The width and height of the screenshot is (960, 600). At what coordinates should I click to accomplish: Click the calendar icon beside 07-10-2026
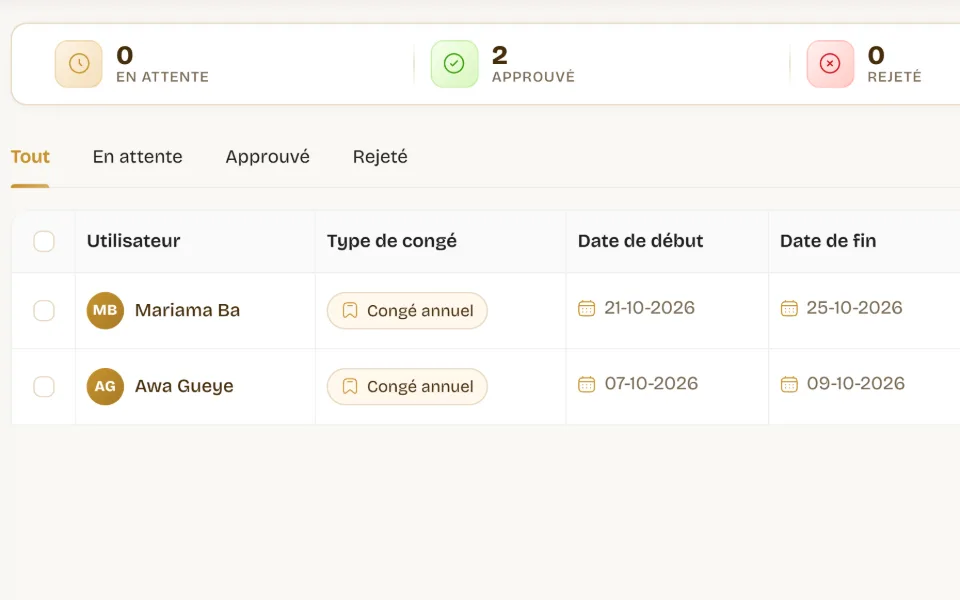587,384
